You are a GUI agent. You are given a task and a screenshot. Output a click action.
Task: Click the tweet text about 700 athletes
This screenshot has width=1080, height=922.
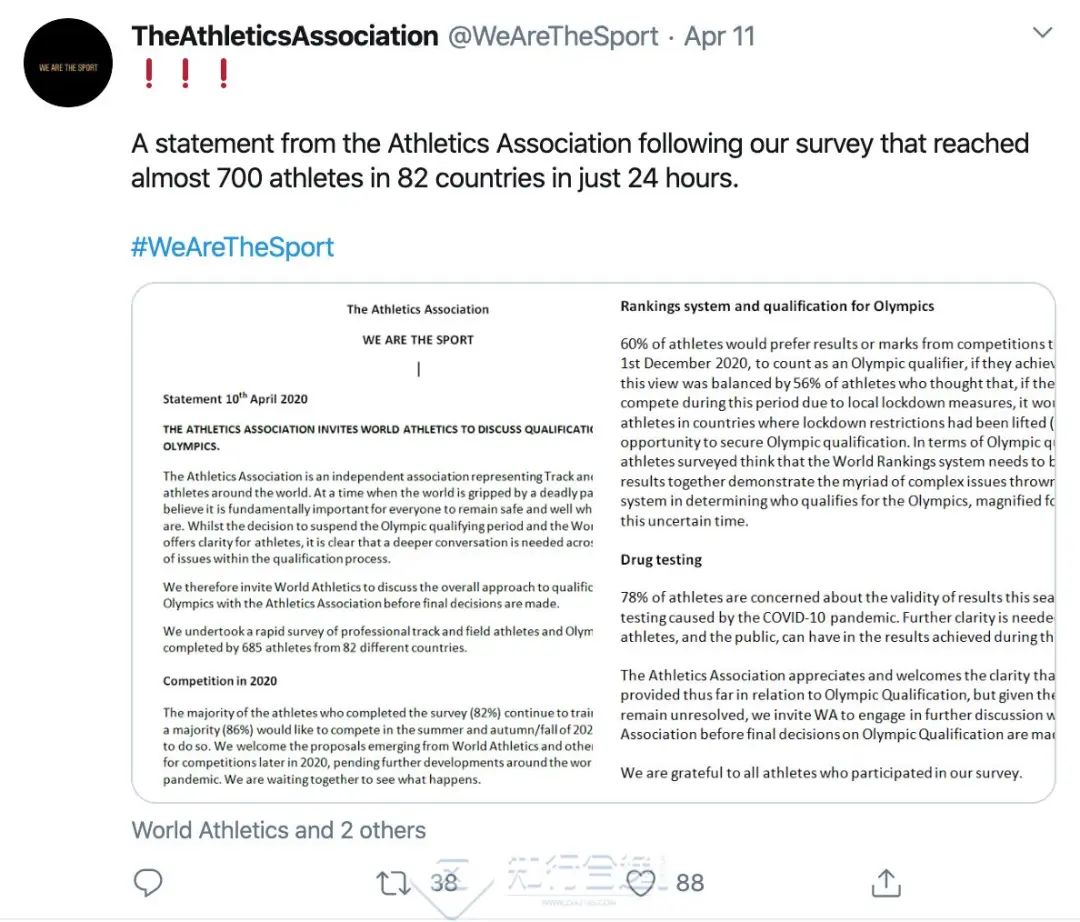click(580, 160)
